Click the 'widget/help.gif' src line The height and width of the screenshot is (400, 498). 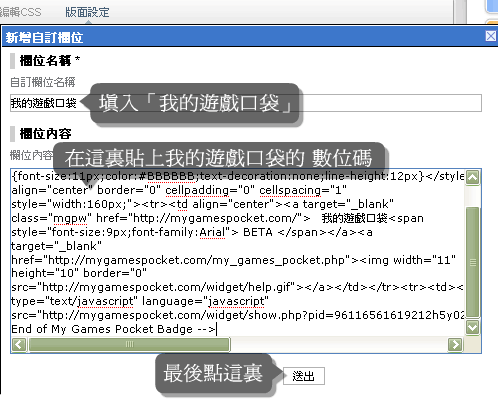point(237,287)
